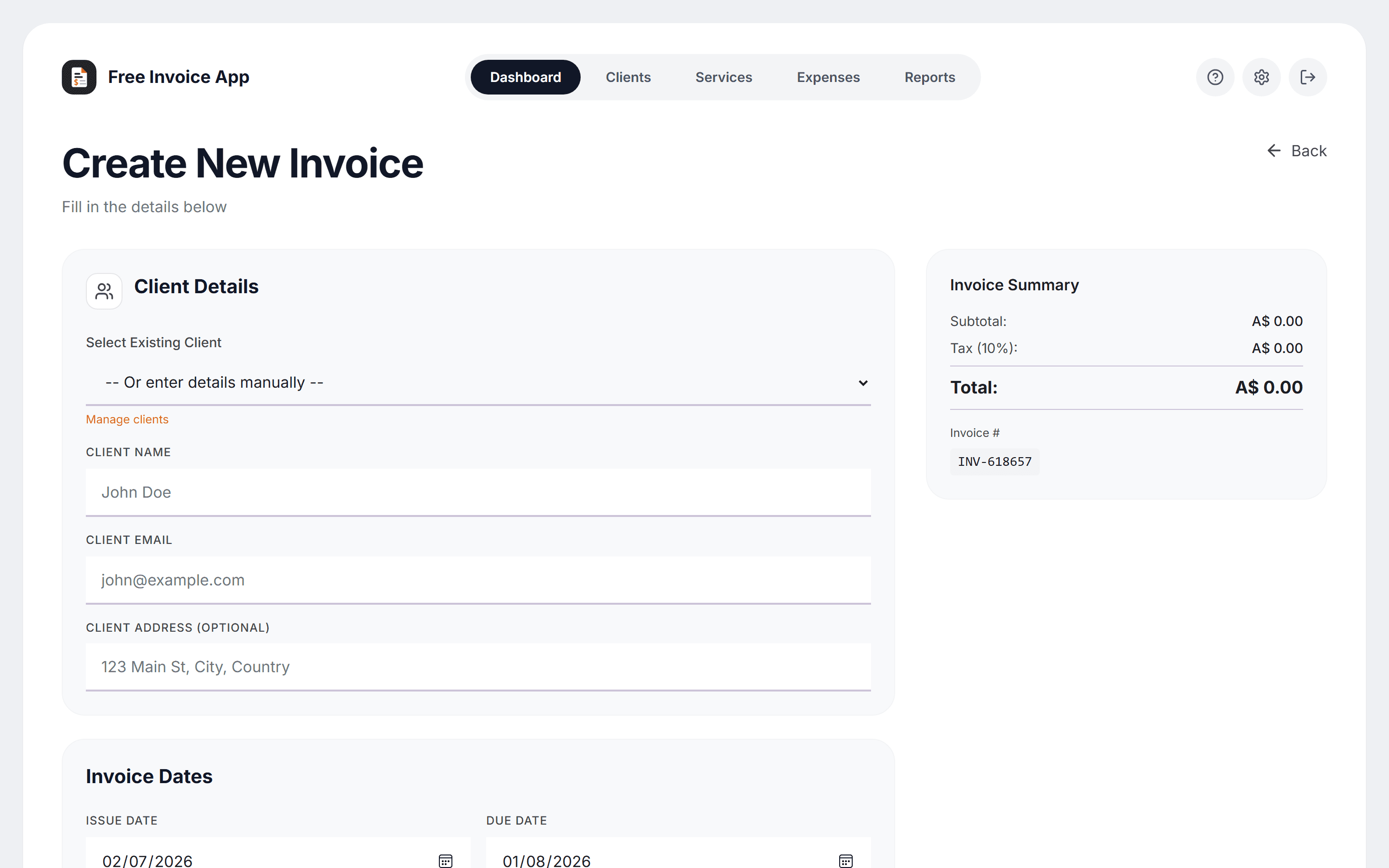The height and width of the screenshot is (868, 1389).
Task: Focus the Client Name input field
Action: coord(478,492)
